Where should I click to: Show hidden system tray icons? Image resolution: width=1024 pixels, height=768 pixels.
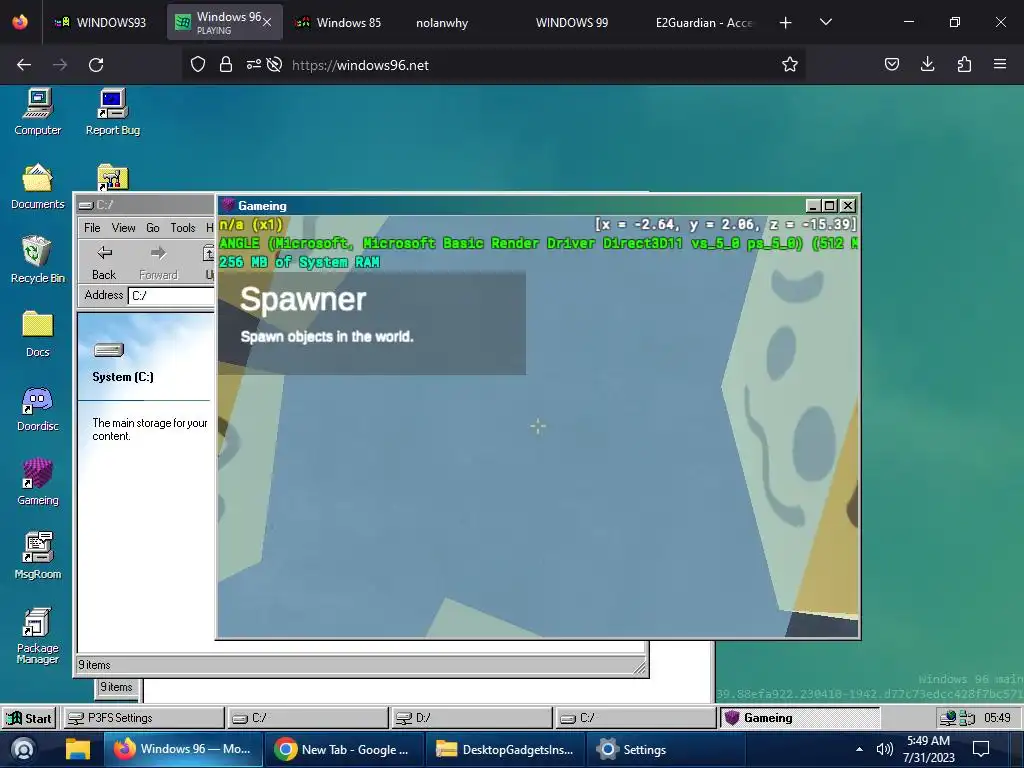point(859,749)
